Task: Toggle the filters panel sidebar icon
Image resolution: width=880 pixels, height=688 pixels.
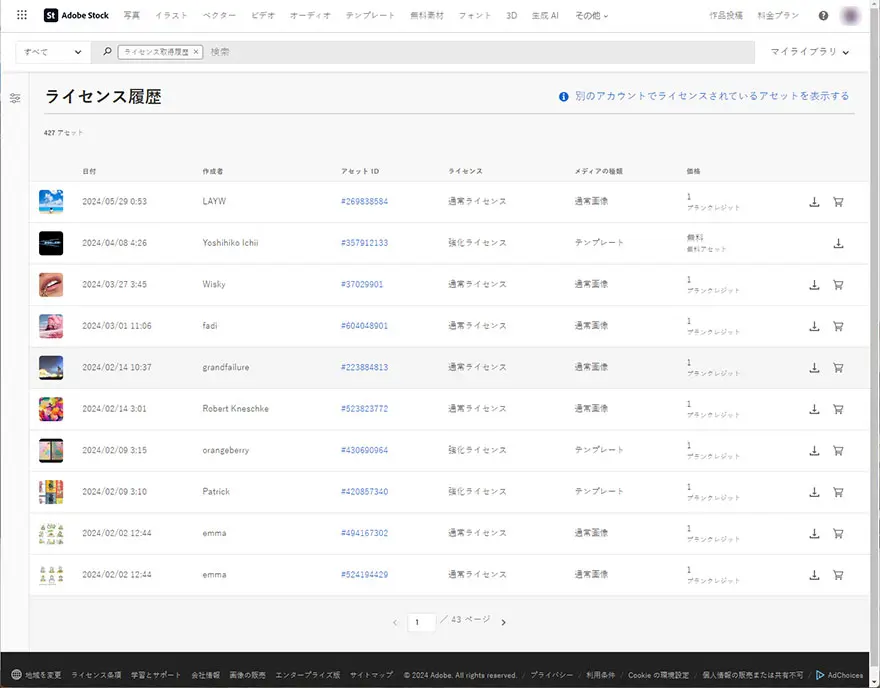Action: point(15,98)
